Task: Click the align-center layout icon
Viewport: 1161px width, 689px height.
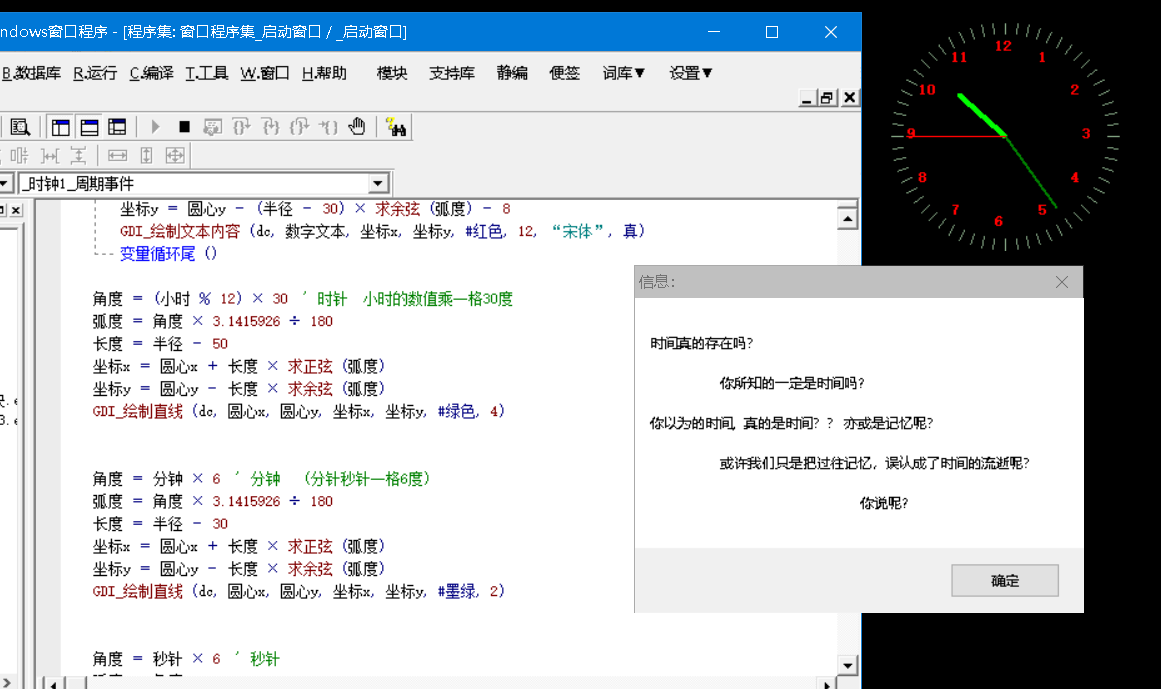Action: click(x=20, y=155)
